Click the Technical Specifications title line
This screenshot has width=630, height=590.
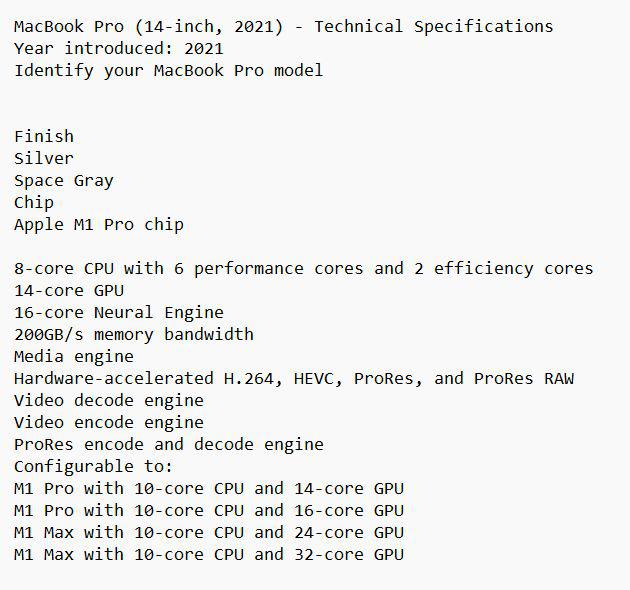(x=283, y=27)
